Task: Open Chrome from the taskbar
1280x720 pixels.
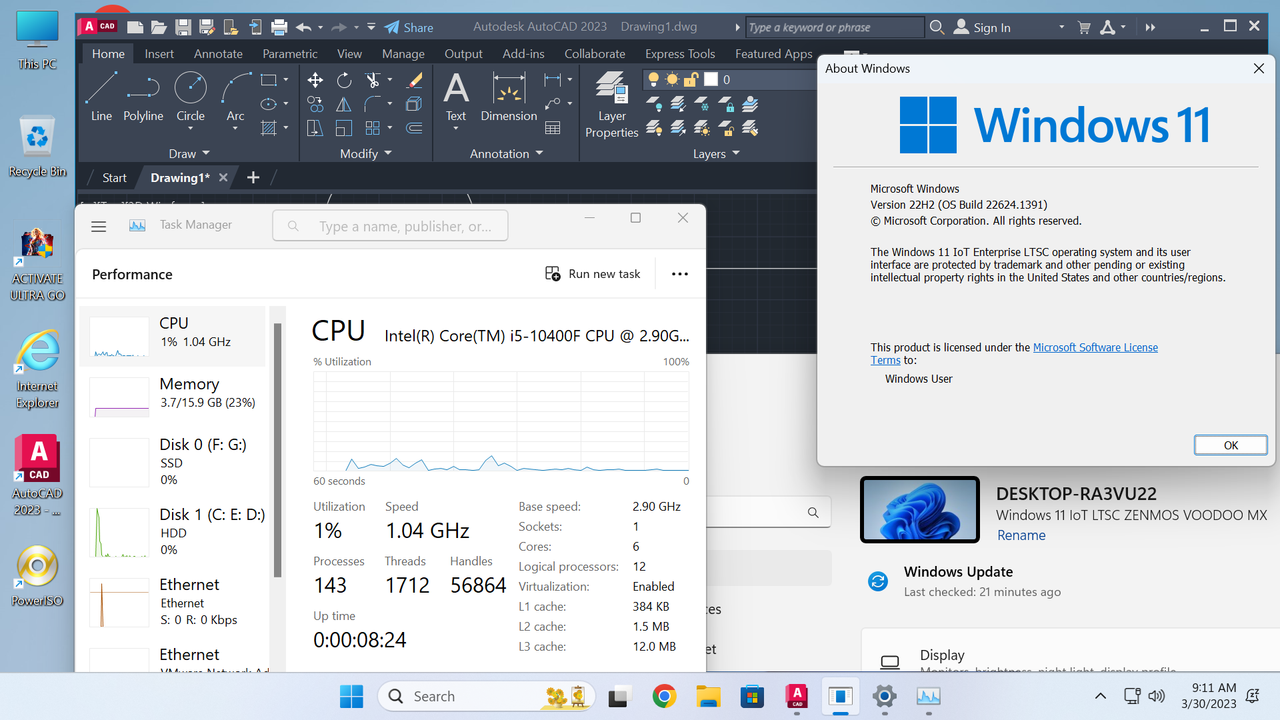Action: pyautogui.click(x=664, y=696)
